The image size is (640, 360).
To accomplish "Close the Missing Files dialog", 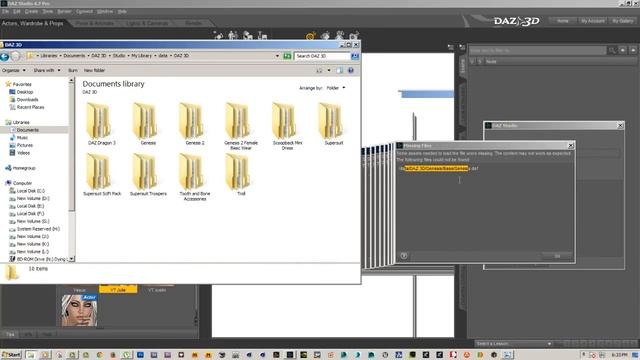I will tap(571, 146).
